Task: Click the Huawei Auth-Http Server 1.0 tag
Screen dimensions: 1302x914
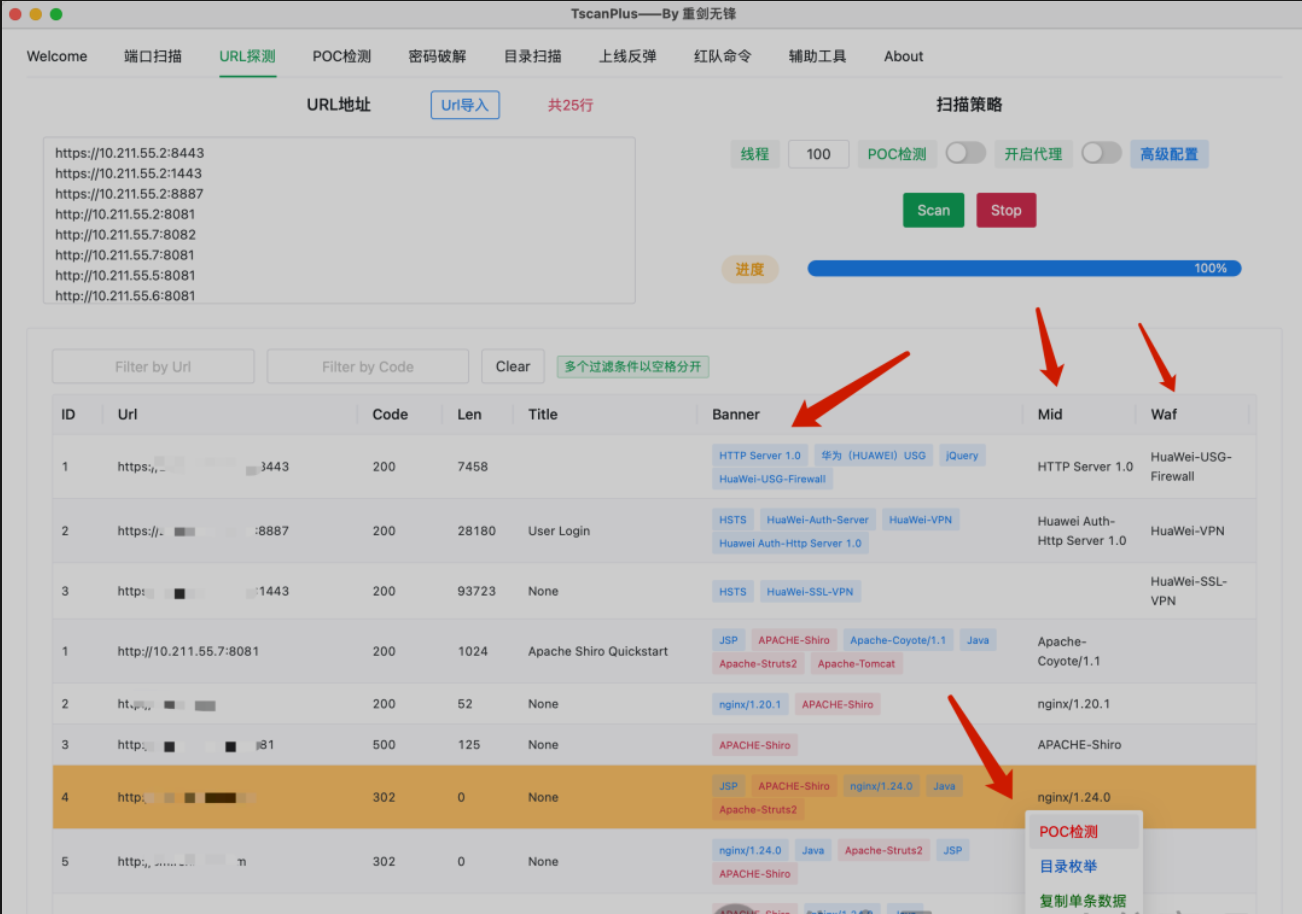Action: click(790, 543)
